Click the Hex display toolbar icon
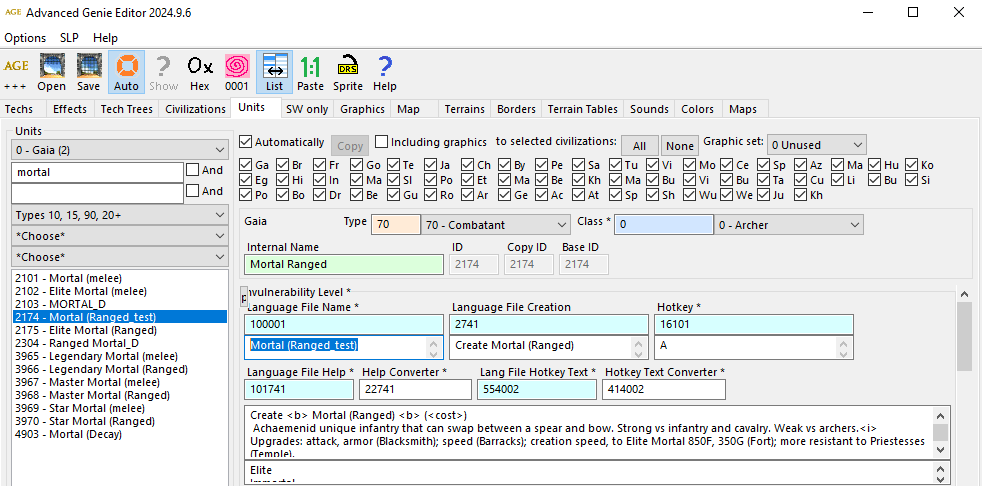 (x=200, y=67)
